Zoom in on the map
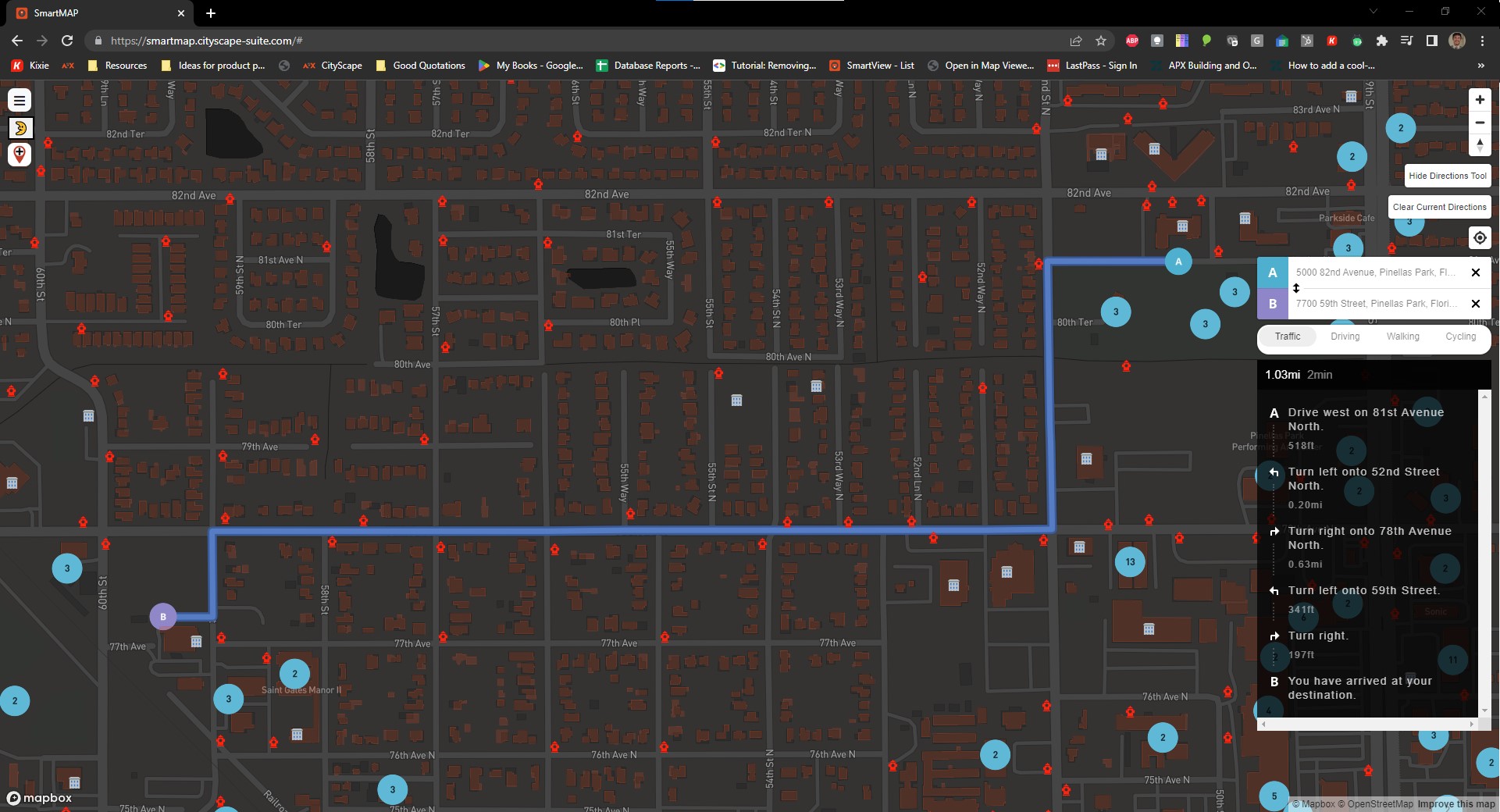This screenshot has height=812, width=1500. click(x=1479, y=100)
